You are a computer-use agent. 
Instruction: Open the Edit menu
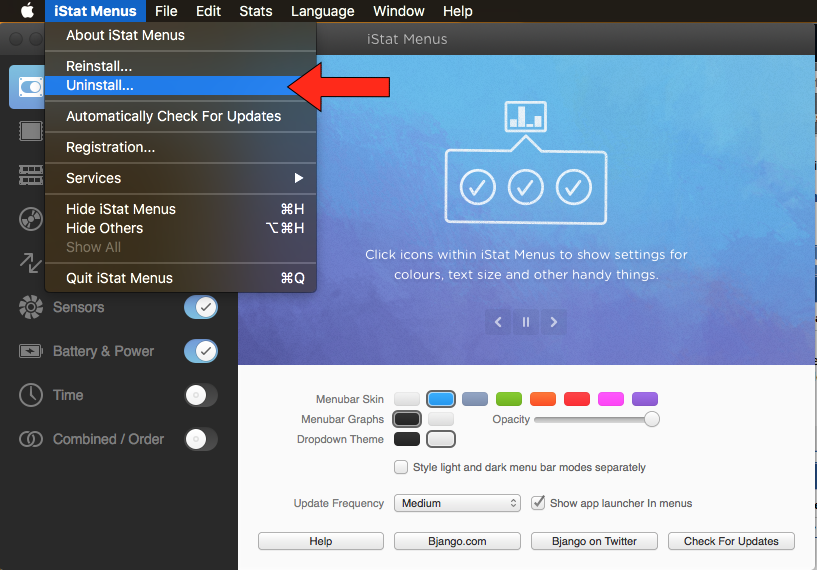pyautogui.click(x=208, y=11)
